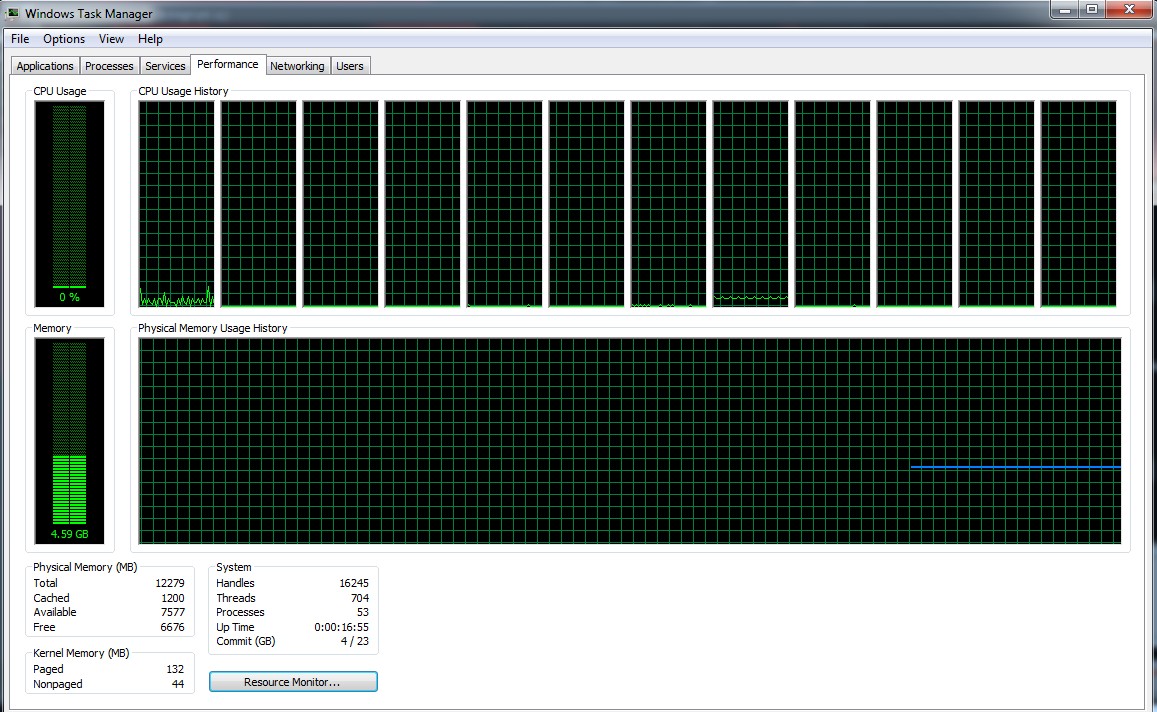Click the Up Time value 0:00:16:55
The image size is (1157, 712).
(x=342, y=627)
